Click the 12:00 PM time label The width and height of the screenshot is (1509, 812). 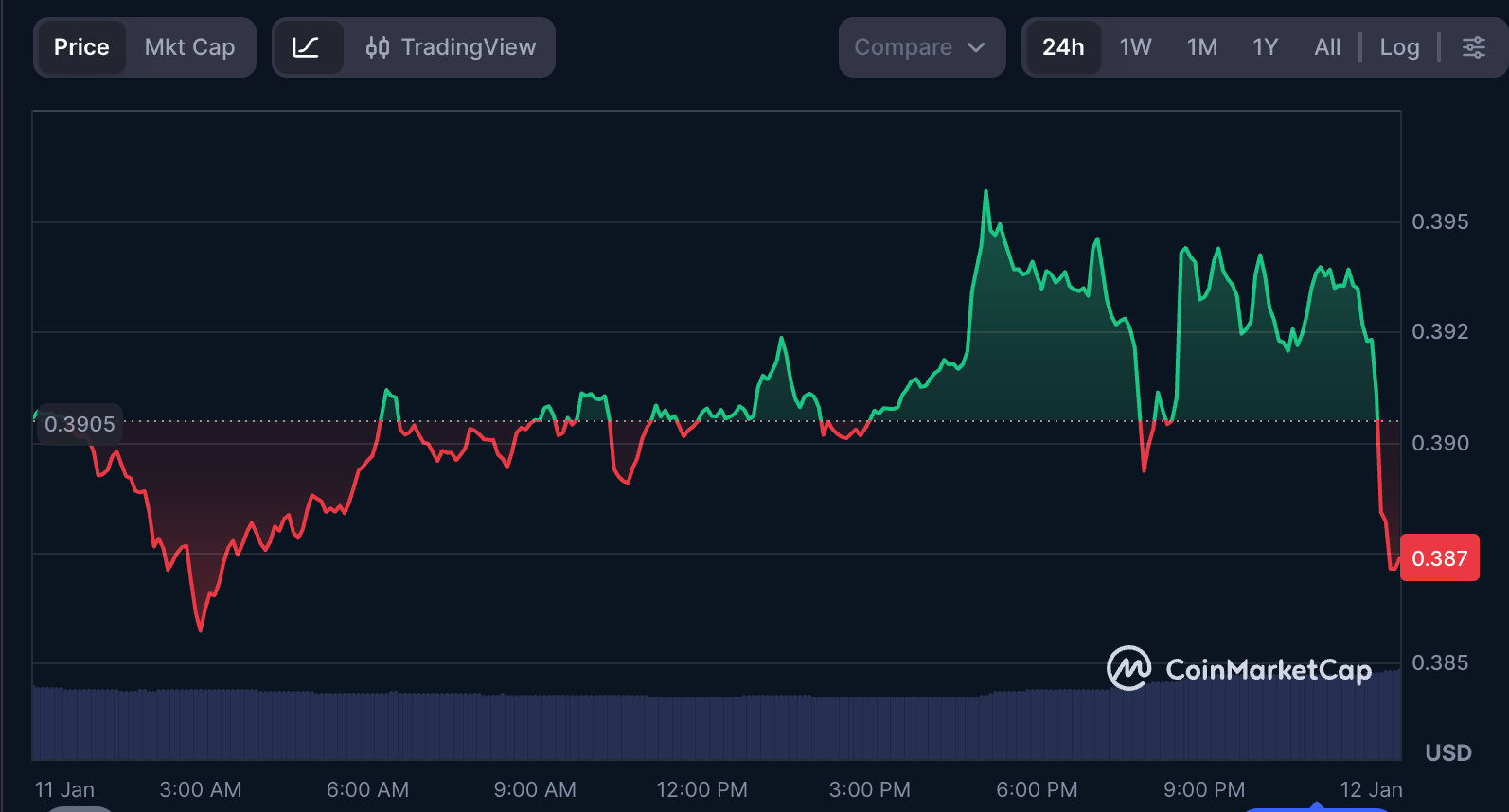(x=701, y=789)
